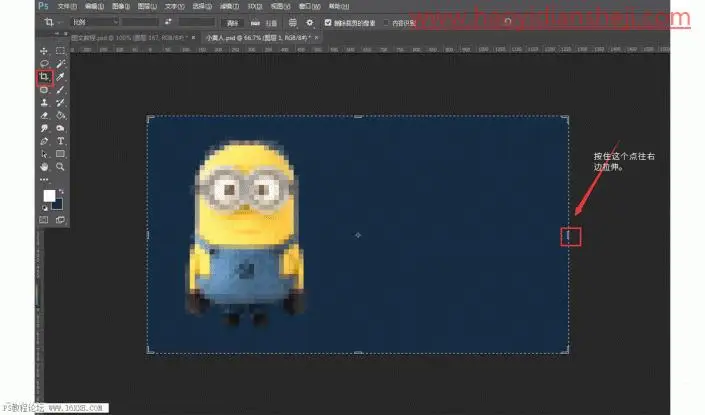Open the 图层(L) menu
Viewport: 705px width, 415px height.
point(147,6)
